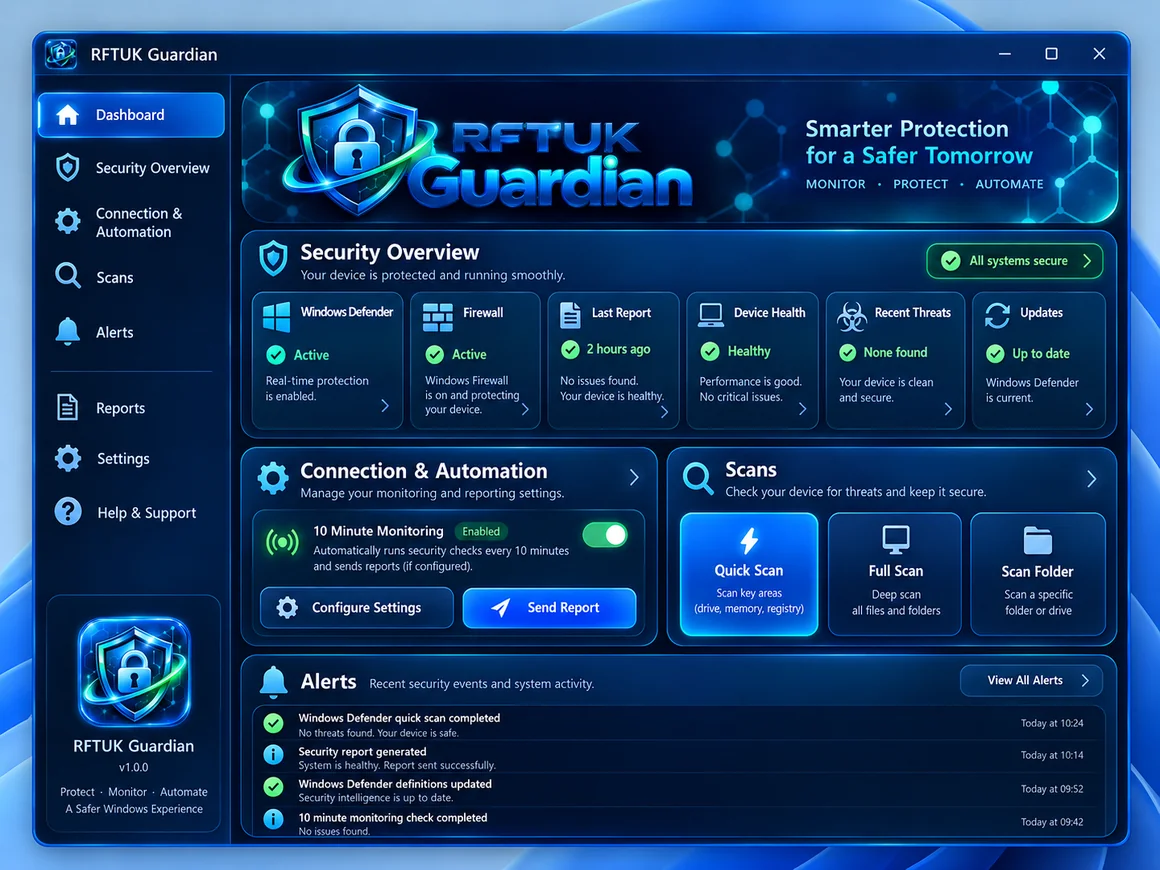
Task: Click the RFTUK Guardian title bar app icon
Action: click(x=61, y=54)
